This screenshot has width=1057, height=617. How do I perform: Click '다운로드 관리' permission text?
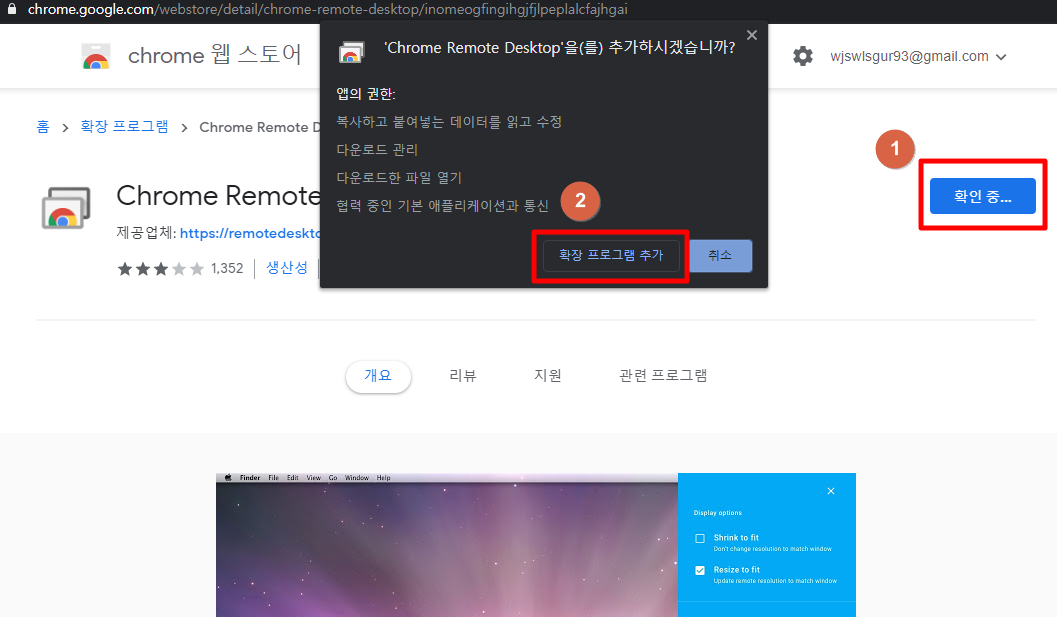(x=377, y=150)
